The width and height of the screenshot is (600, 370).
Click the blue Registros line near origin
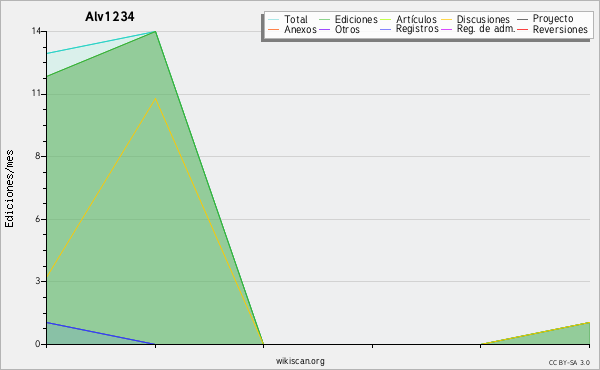101,333
